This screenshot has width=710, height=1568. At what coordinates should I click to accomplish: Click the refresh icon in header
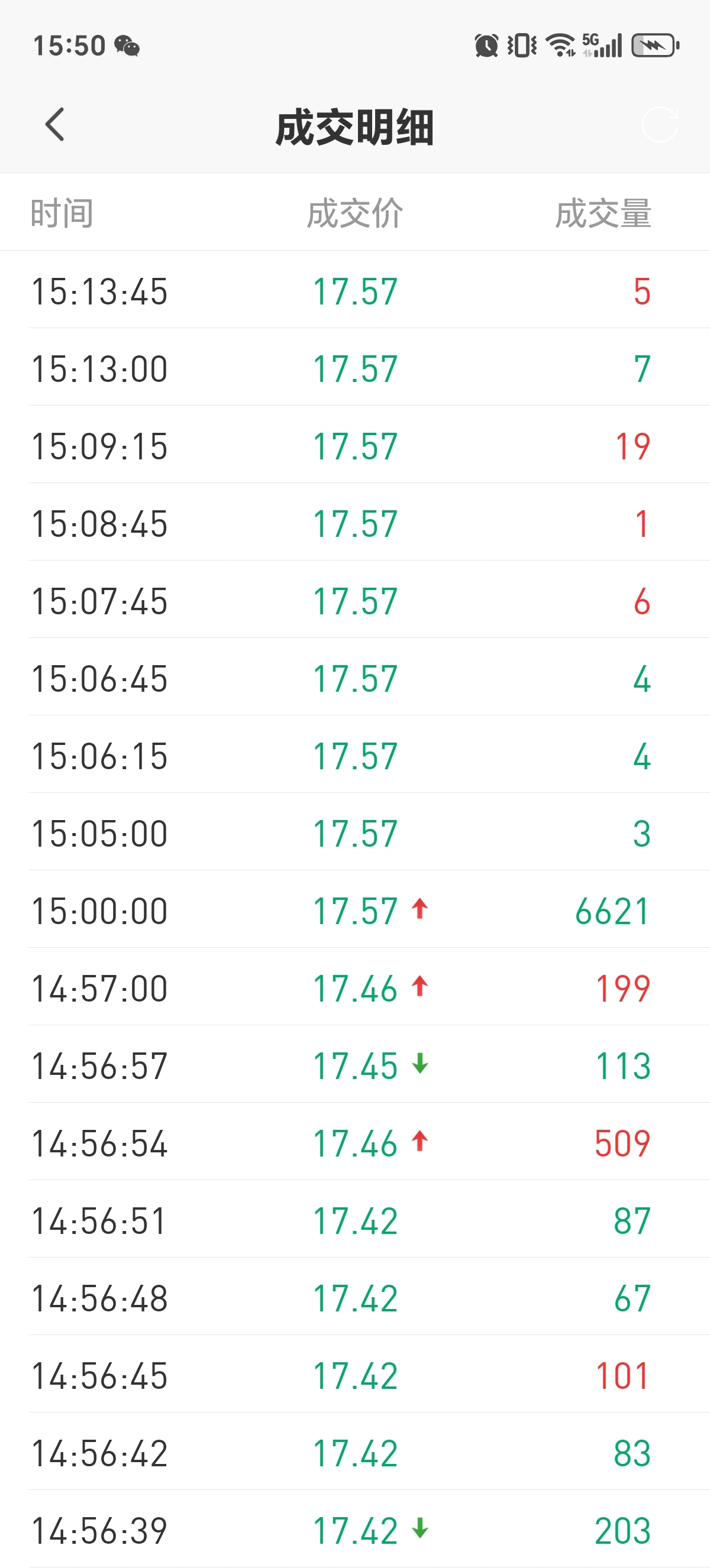coord(660,125)
